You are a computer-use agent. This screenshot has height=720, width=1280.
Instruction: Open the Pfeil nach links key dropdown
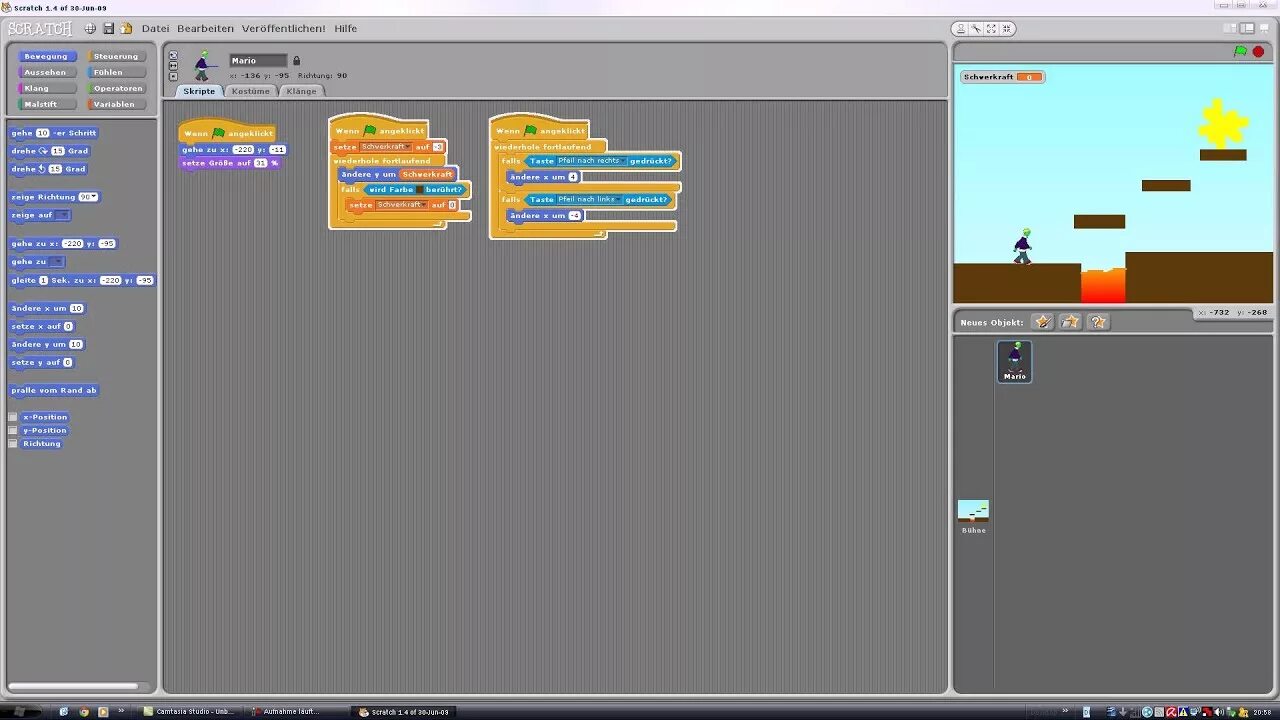coord(589,199)
